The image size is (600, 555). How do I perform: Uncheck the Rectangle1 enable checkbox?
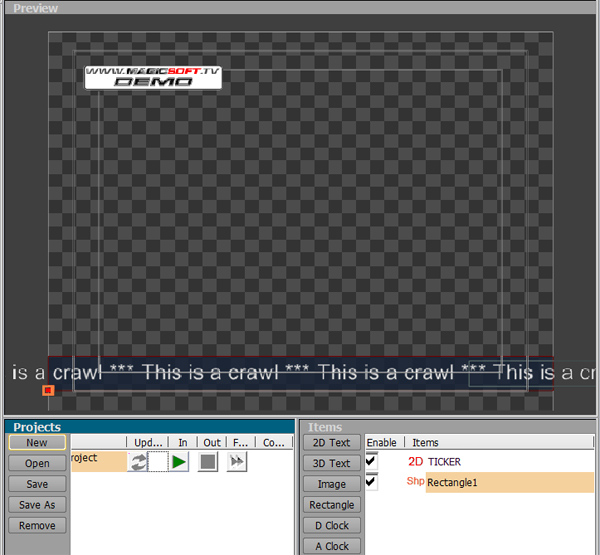pyautogui.click(x=371, y=482)
